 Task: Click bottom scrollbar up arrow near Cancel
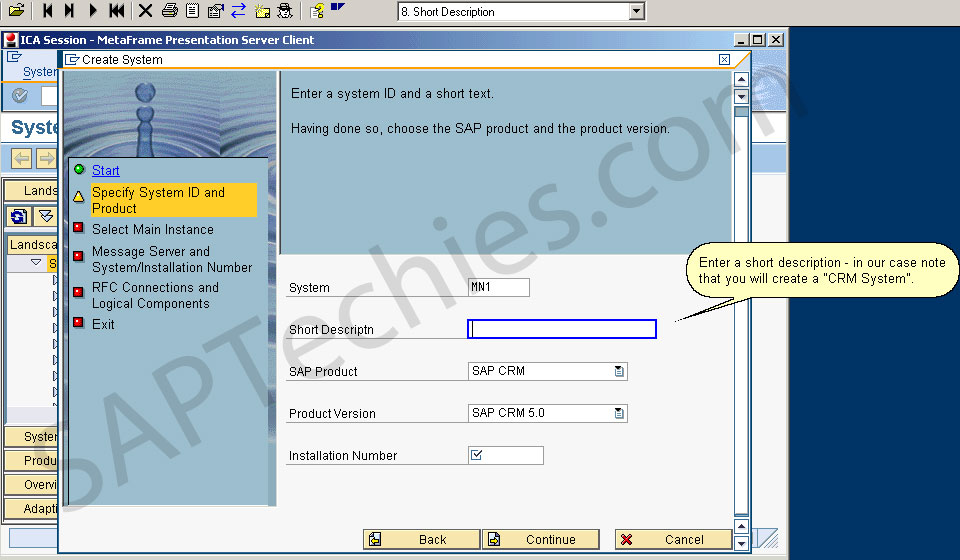(741, 526)
